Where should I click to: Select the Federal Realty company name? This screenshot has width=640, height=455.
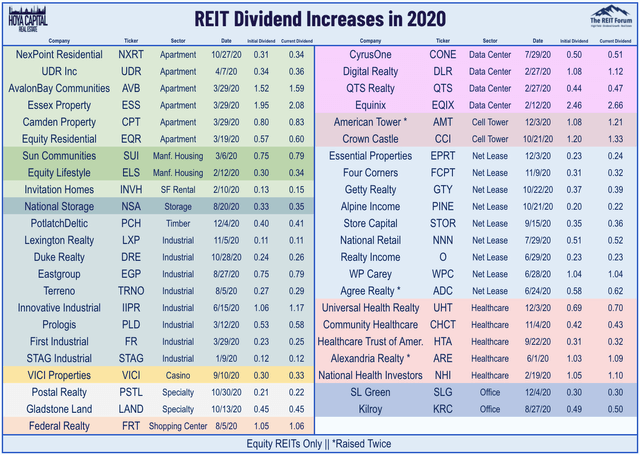(59, 426)
